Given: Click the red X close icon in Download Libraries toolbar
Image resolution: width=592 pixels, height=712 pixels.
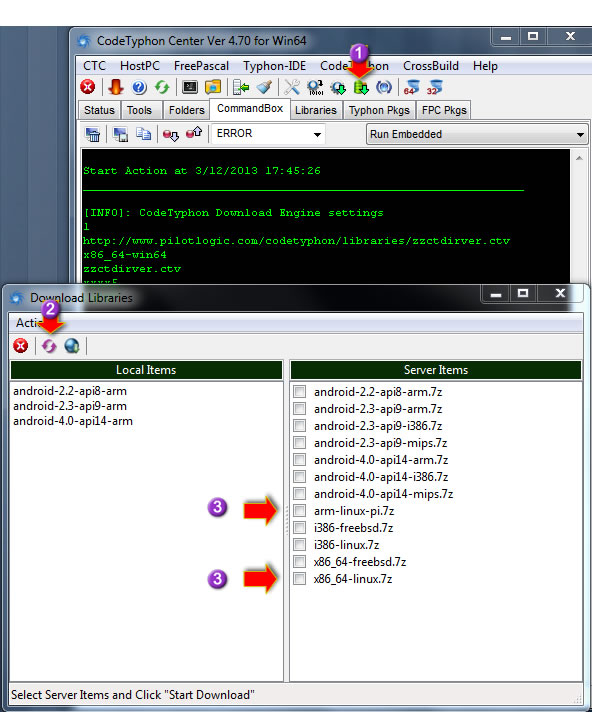Looking at the screenshot, I should coord(20,346).
